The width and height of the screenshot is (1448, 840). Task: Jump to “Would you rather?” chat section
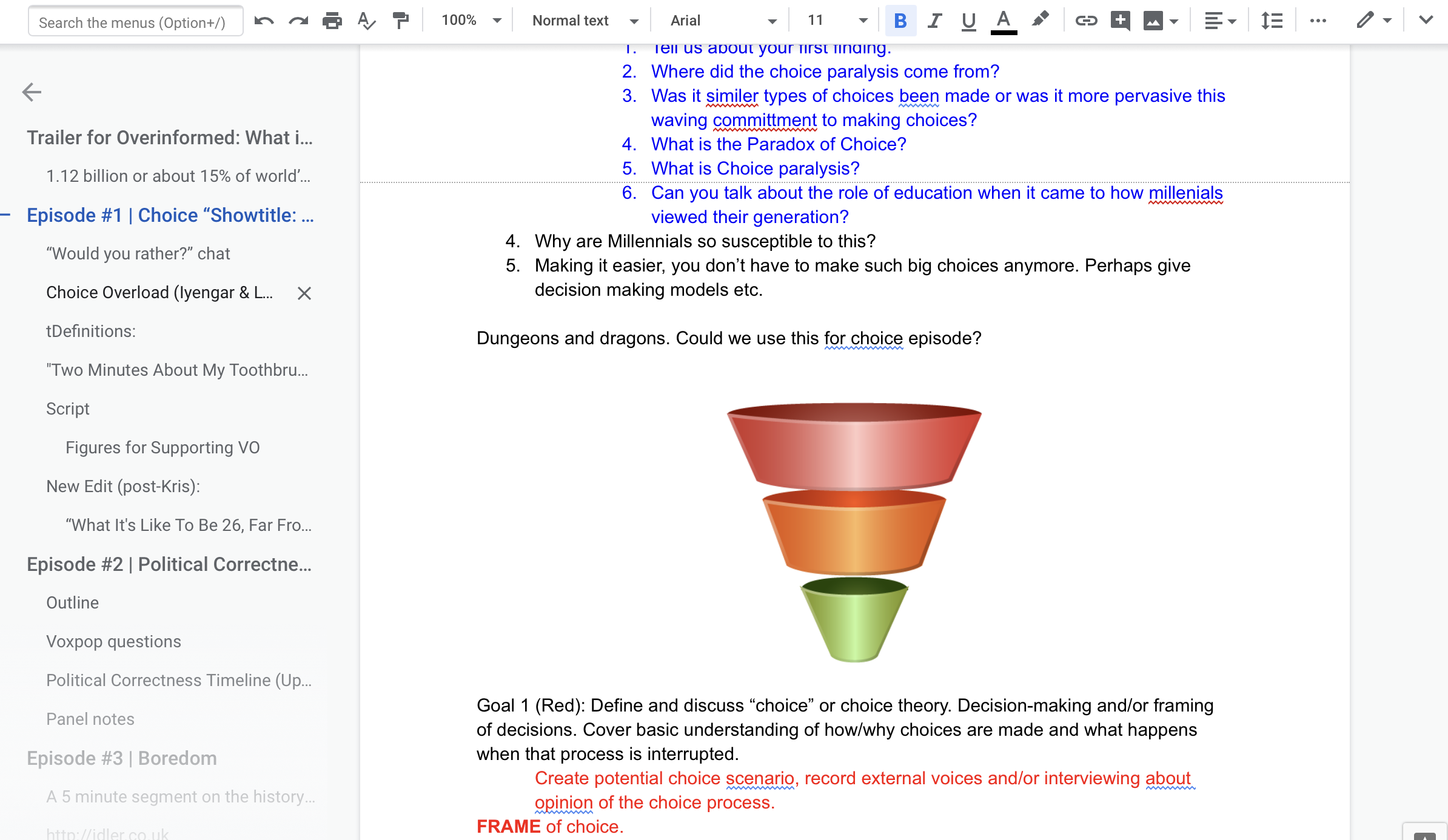click(x=138, y=253)
